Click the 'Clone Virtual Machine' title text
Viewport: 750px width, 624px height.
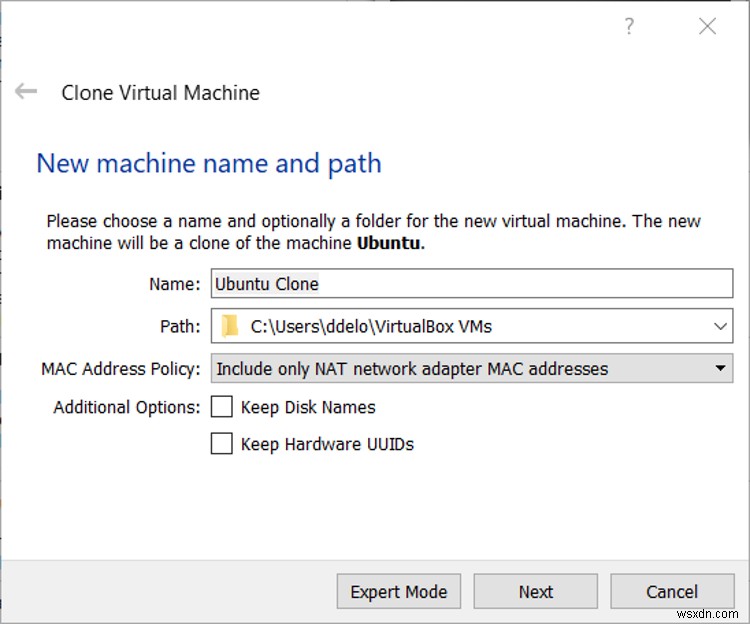(161, 93)
